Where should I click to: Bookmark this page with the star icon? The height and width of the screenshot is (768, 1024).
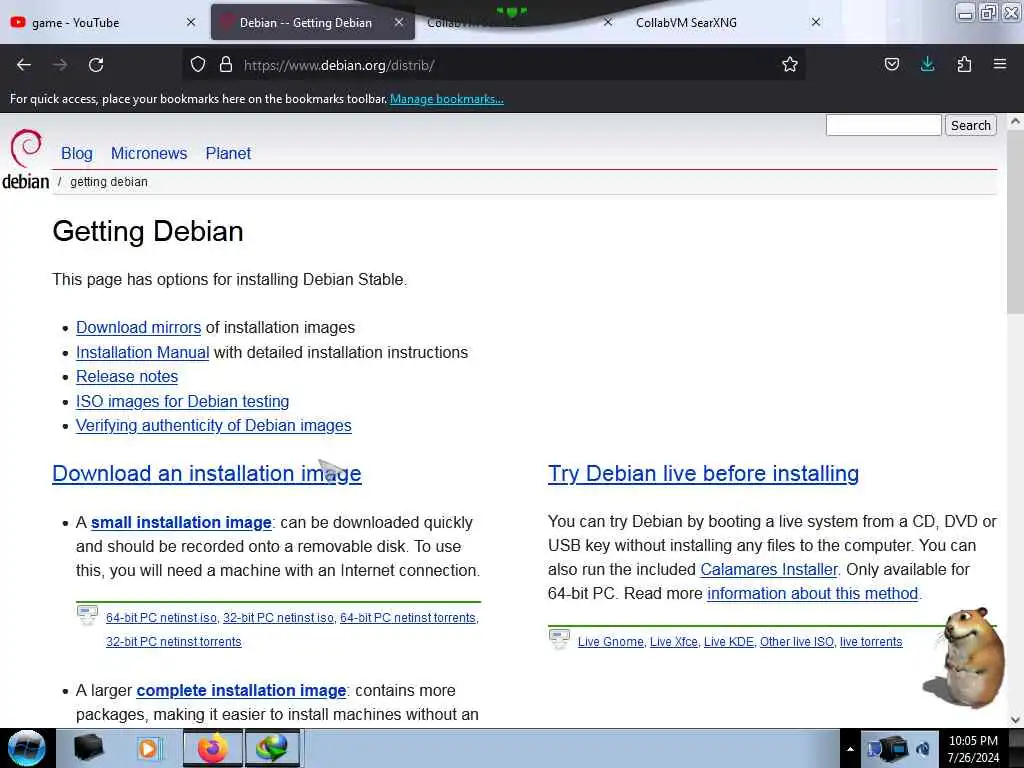tap(790, 64)
